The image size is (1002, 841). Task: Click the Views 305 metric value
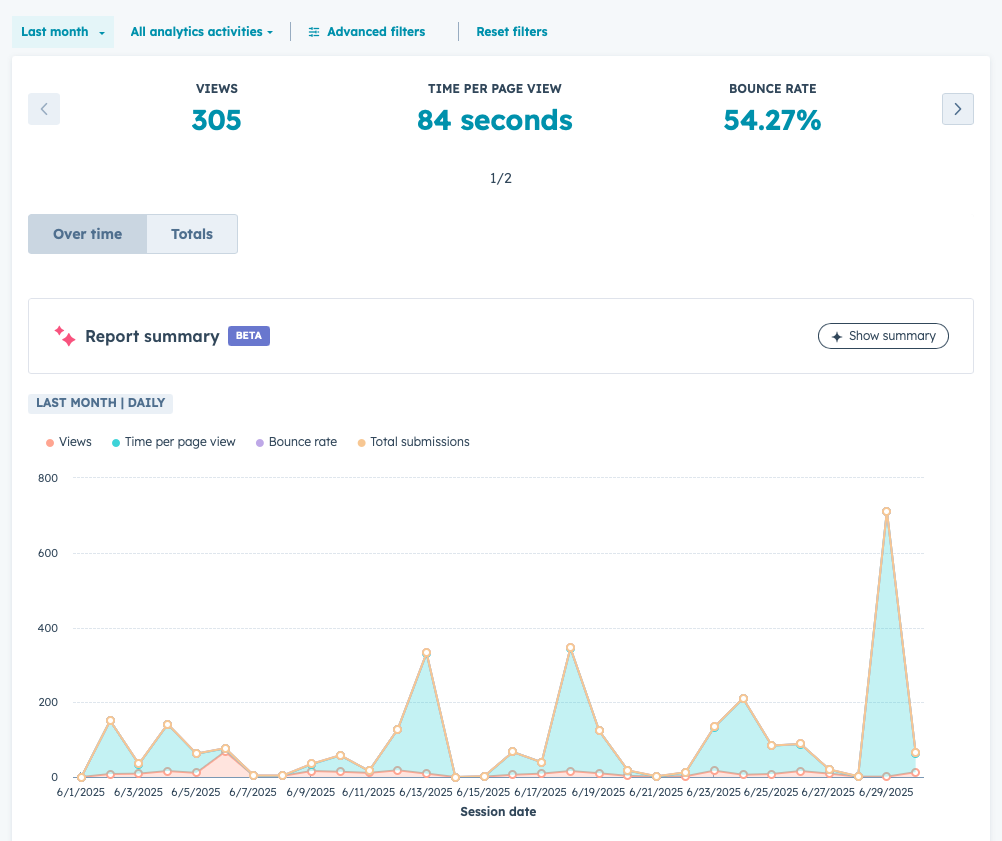click(216, 121)
